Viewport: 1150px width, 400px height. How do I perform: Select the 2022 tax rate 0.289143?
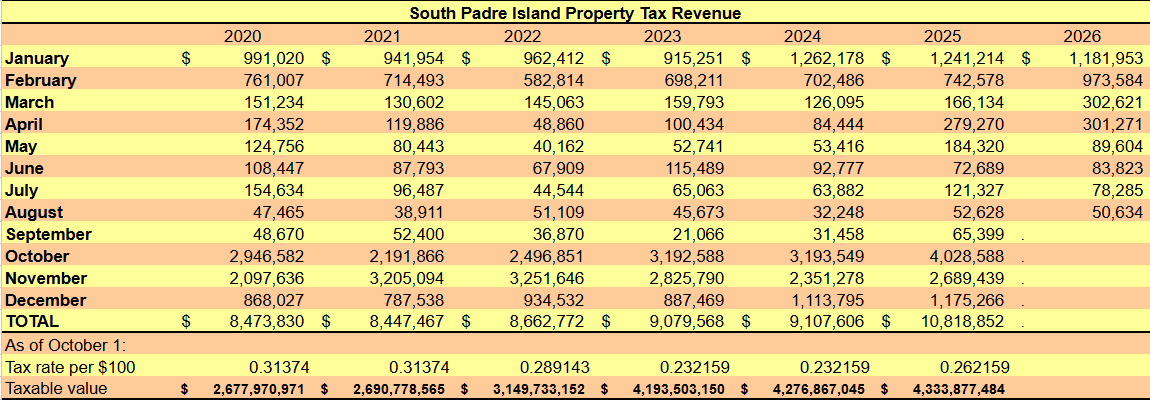coord(554,366)
